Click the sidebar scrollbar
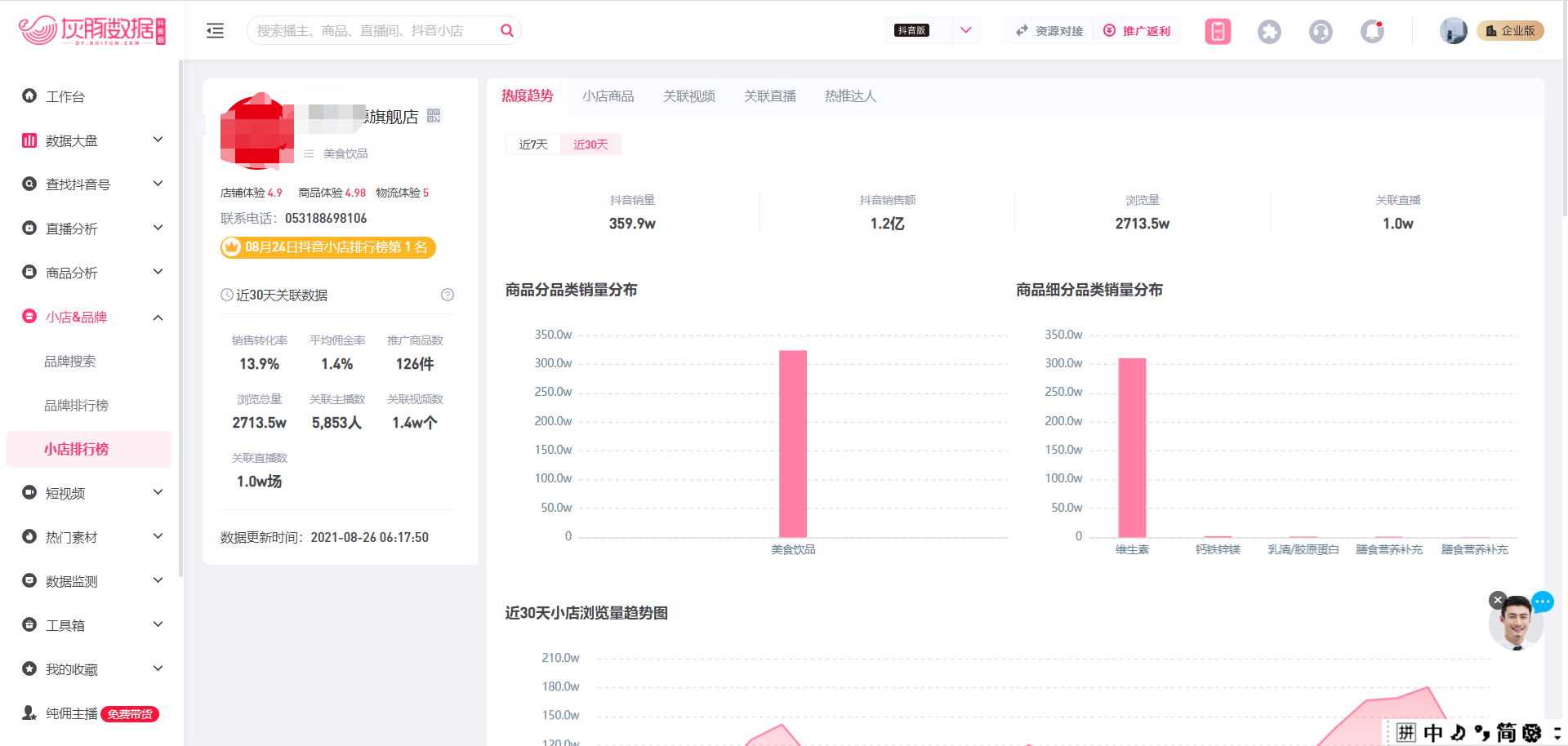Viewport: 1568px width, 746px height. coord(180,318)
